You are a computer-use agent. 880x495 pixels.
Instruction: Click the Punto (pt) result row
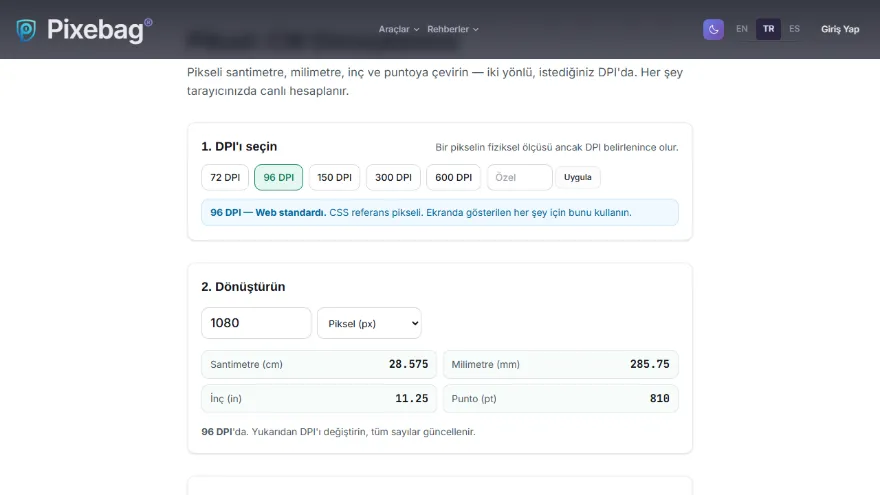point(561,398)
